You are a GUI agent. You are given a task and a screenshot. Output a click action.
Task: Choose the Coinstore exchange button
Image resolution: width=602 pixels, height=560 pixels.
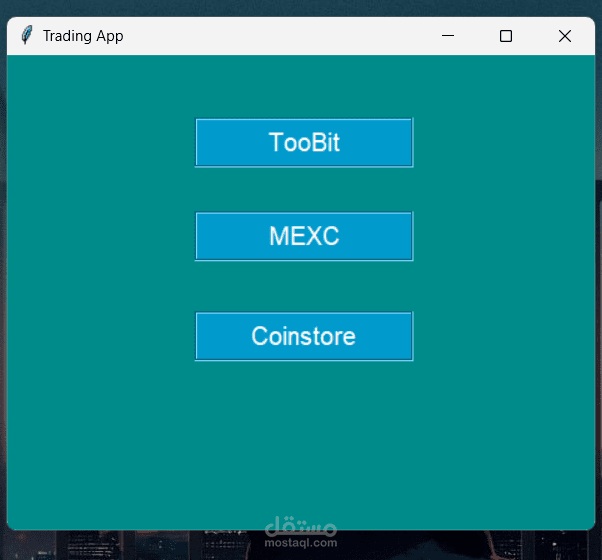coord(304,336)
